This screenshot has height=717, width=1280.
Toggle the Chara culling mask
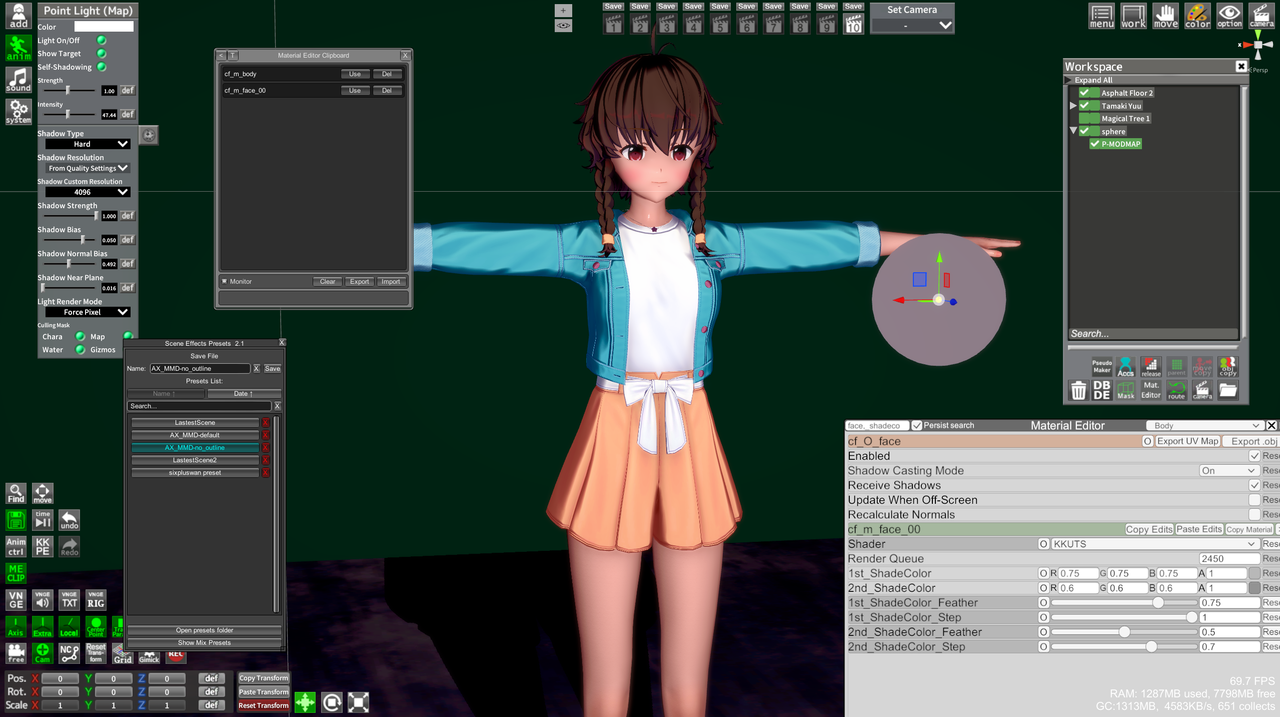click(x=80, y=337)
